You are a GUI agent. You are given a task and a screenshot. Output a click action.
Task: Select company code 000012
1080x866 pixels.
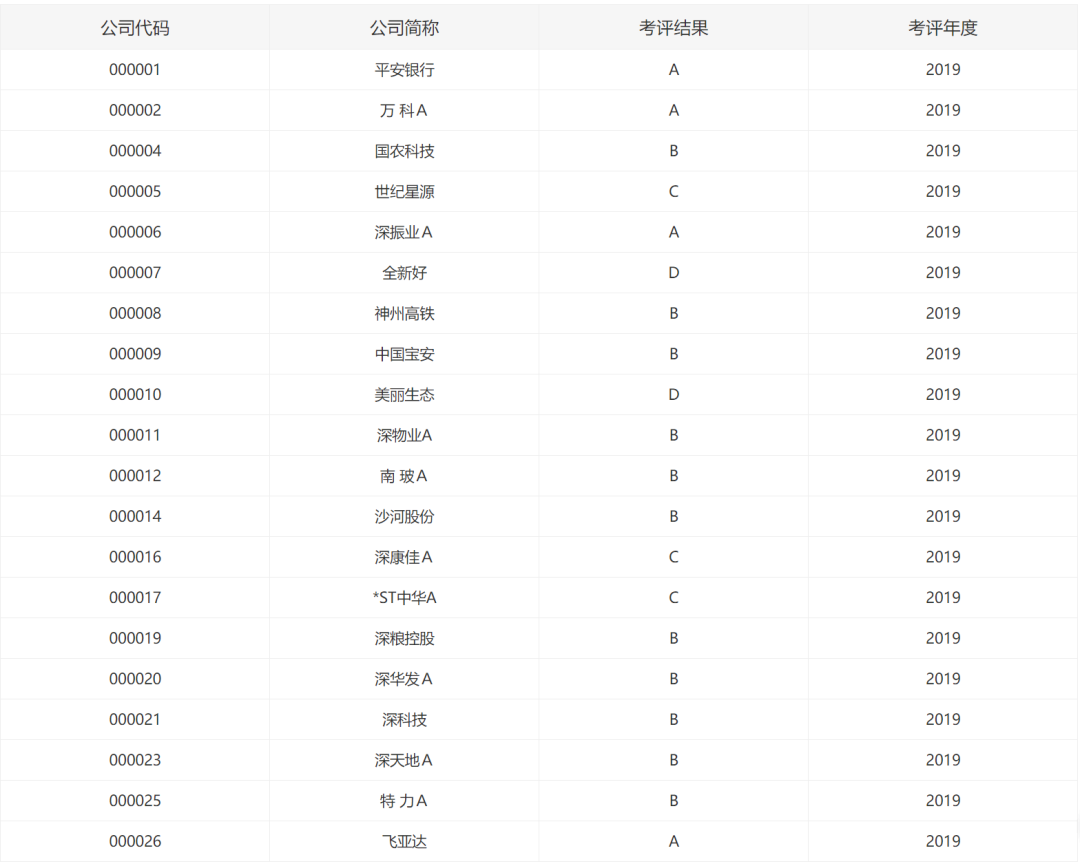tap(135, 476)
